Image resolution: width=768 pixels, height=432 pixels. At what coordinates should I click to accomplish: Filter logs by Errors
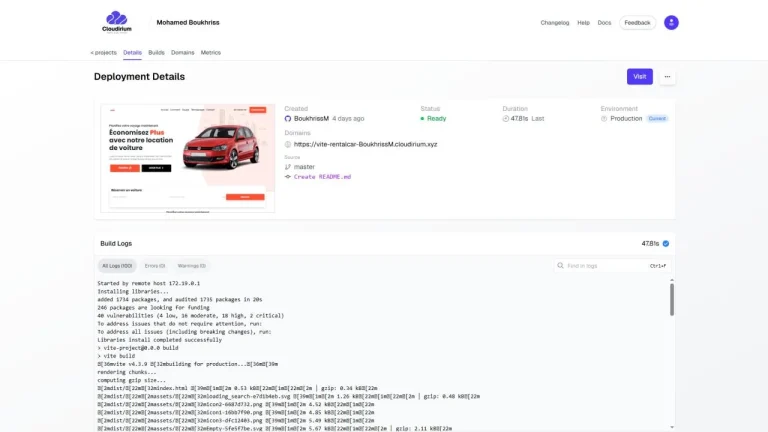coord(155,266)
